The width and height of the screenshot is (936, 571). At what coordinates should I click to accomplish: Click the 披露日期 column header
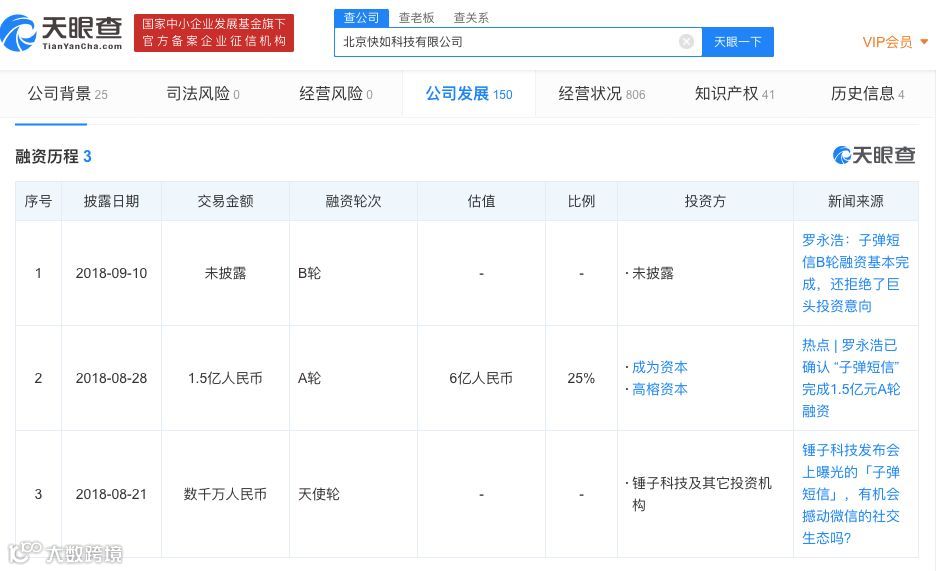coord(111,201)
